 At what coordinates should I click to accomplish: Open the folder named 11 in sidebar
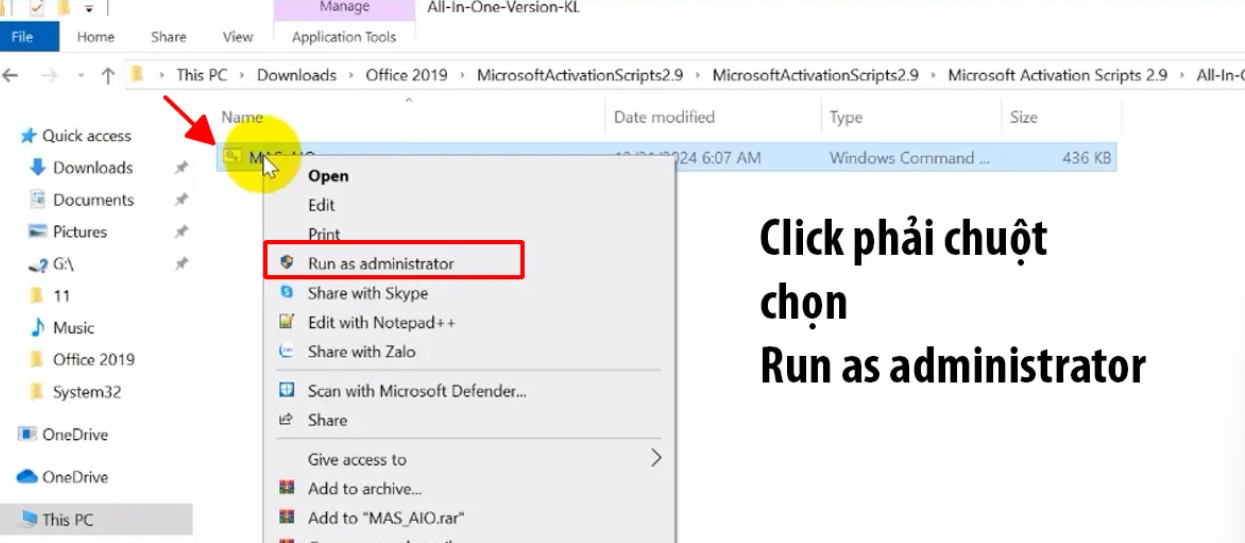click(x=61, y=296)
